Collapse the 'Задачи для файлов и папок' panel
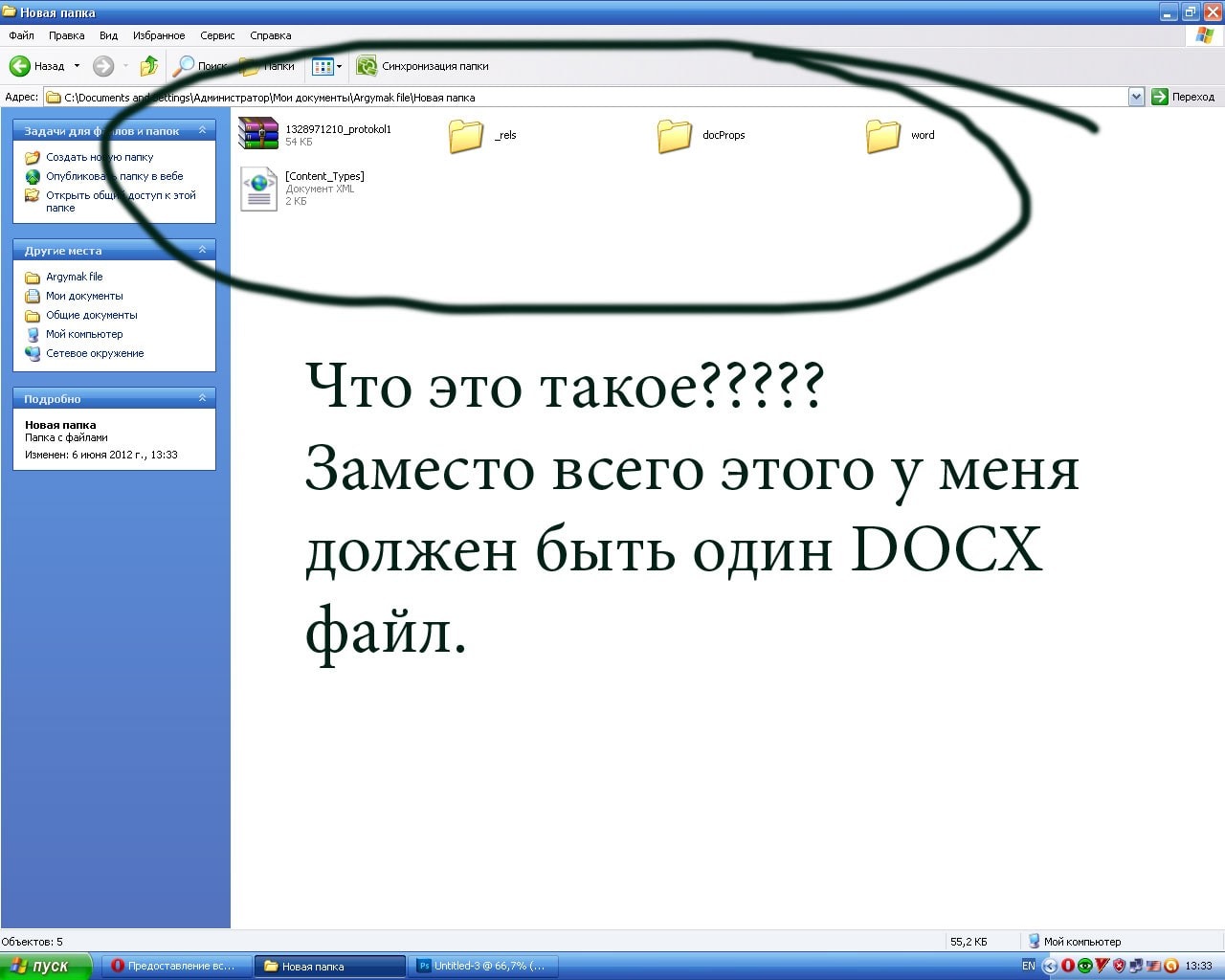The height and width of the screenshot is (980, 1225). click(x=202, y=130)
